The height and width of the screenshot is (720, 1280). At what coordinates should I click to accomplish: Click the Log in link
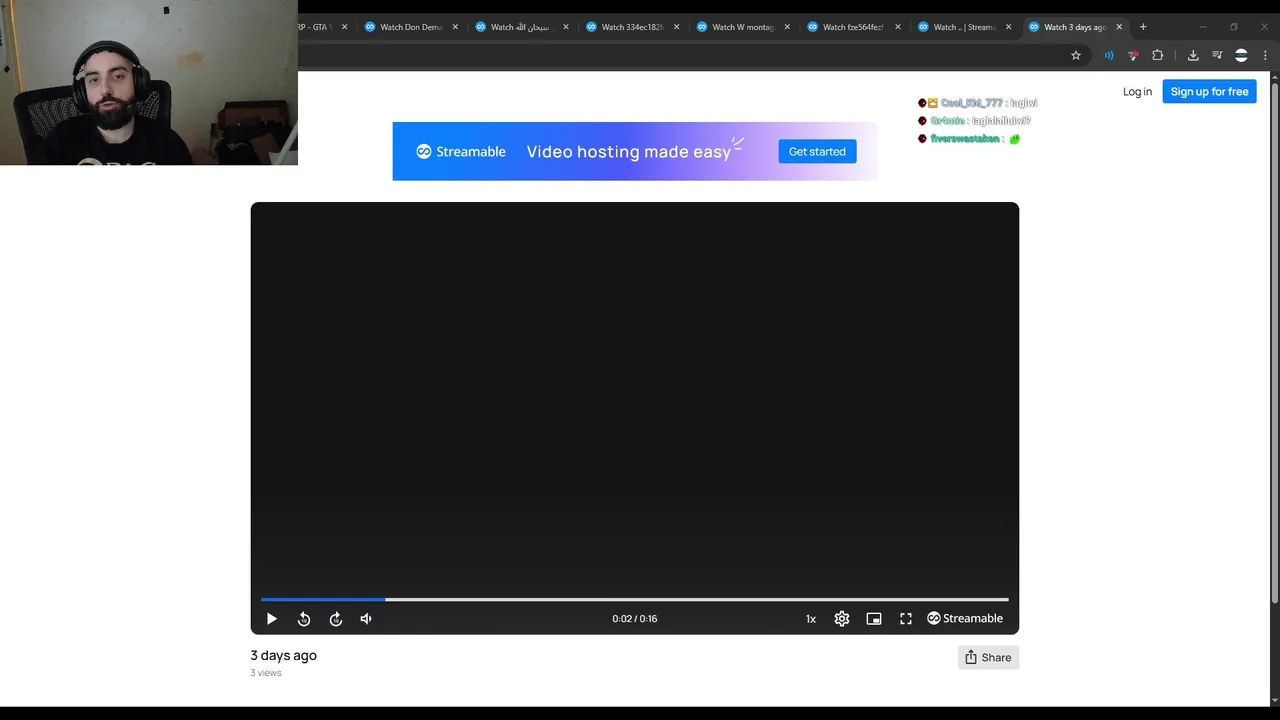point(1137,92)
